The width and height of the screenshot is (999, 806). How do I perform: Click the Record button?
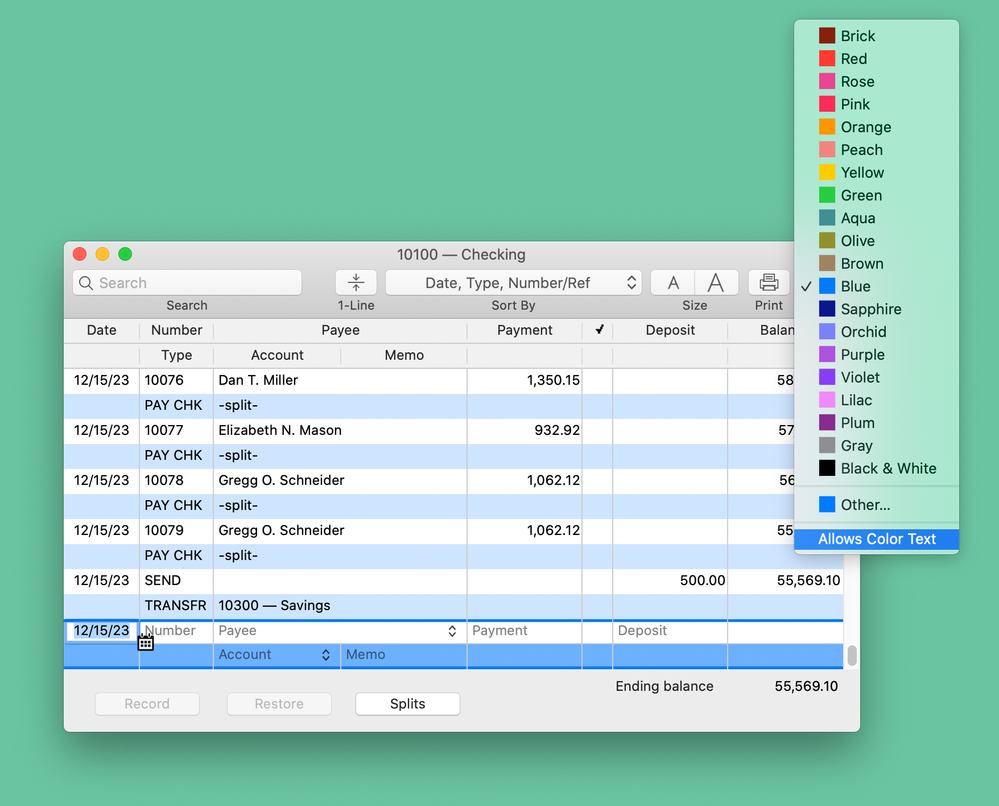pyautogui.click(x=147, y=704)
